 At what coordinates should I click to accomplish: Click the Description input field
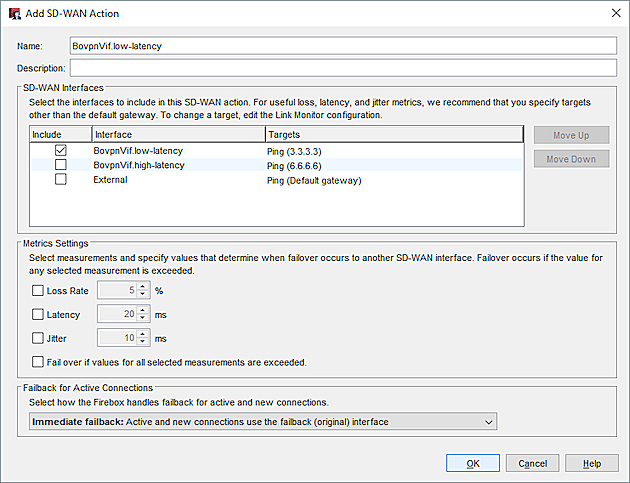click(343, 68)
